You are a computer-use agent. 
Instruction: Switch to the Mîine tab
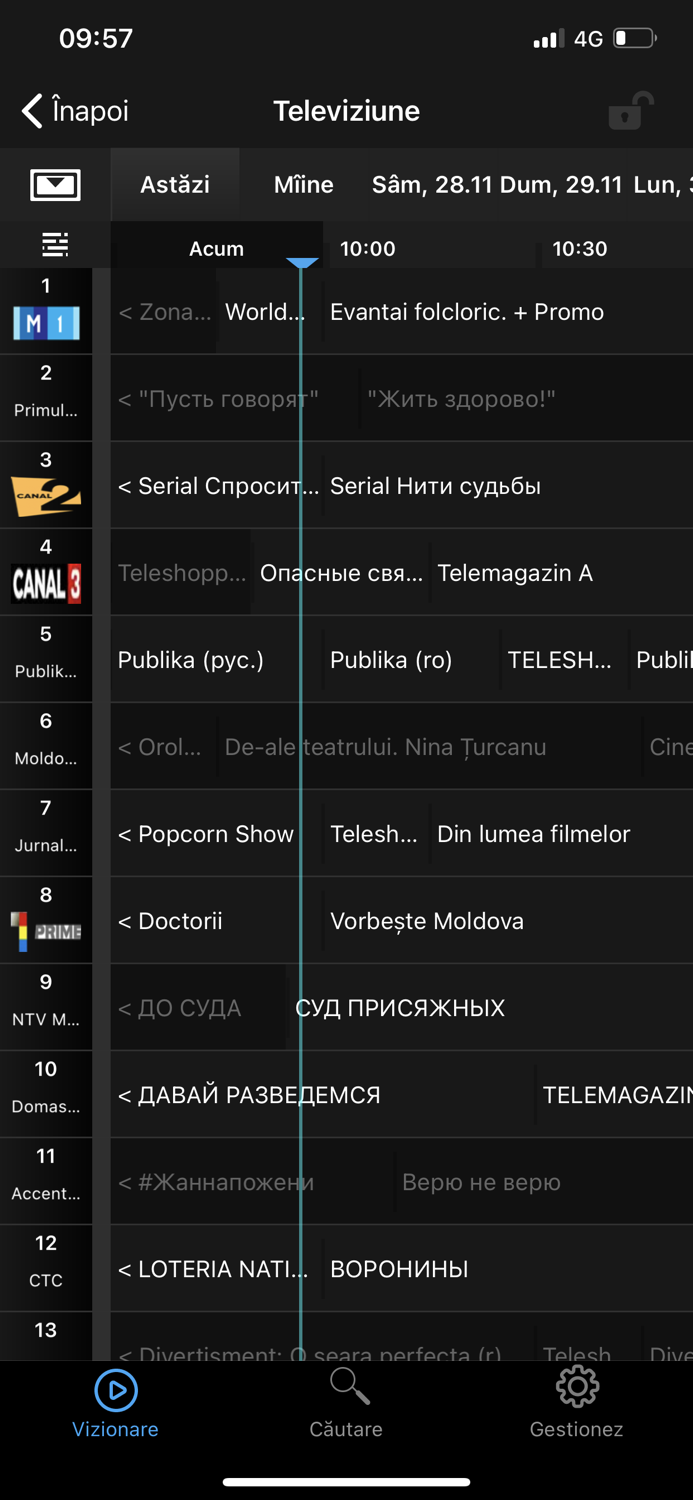pyautogui.click(x=303, y=184)
